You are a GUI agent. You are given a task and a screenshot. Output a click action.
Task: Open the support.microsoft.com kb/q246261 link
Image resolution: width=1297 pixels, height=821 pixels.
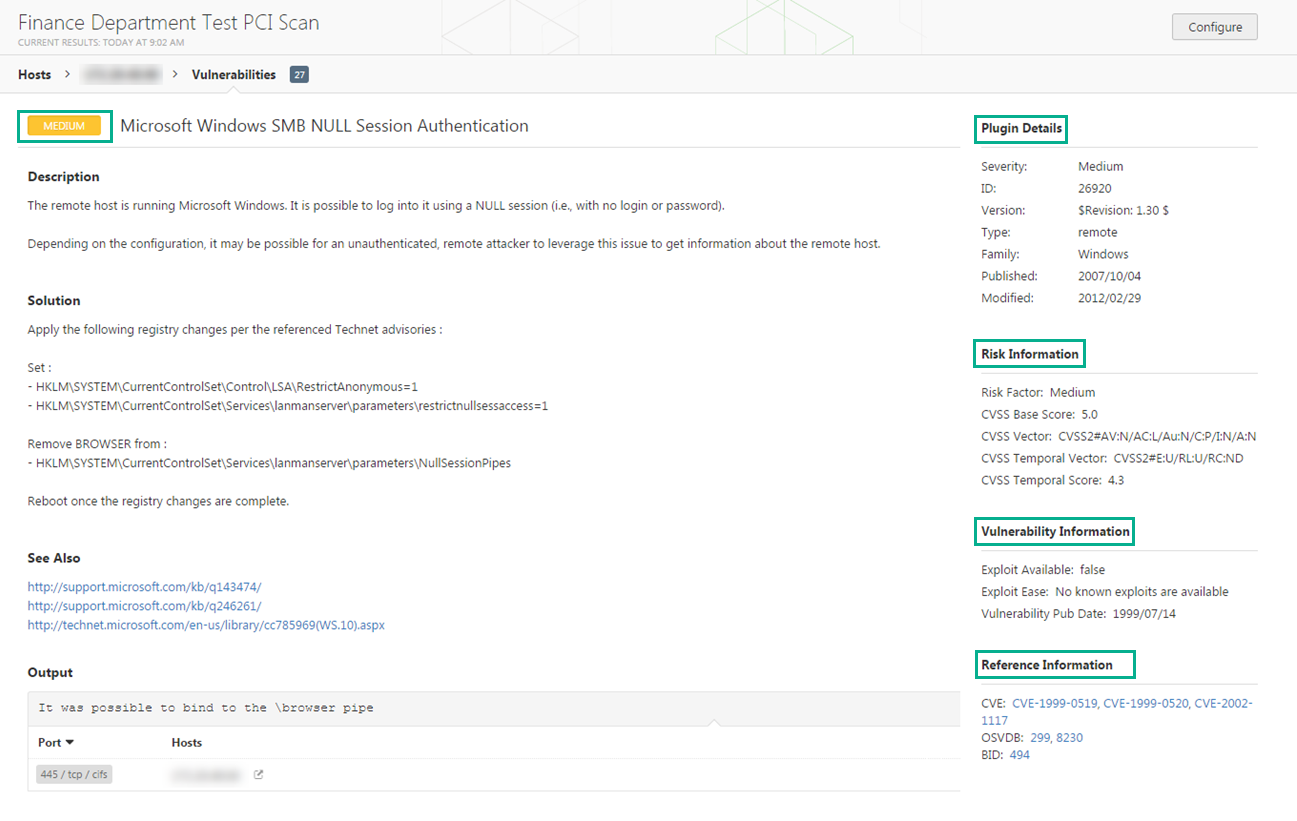[x=144, y=606]
